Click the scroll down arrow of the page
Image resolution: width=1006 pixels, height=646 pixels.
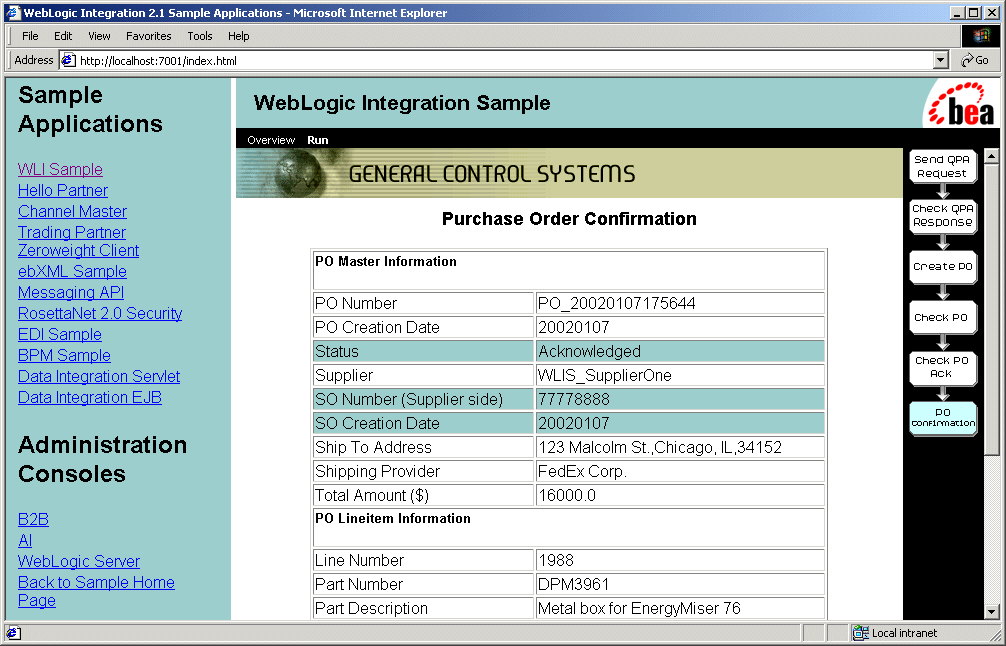click(991, 611)
